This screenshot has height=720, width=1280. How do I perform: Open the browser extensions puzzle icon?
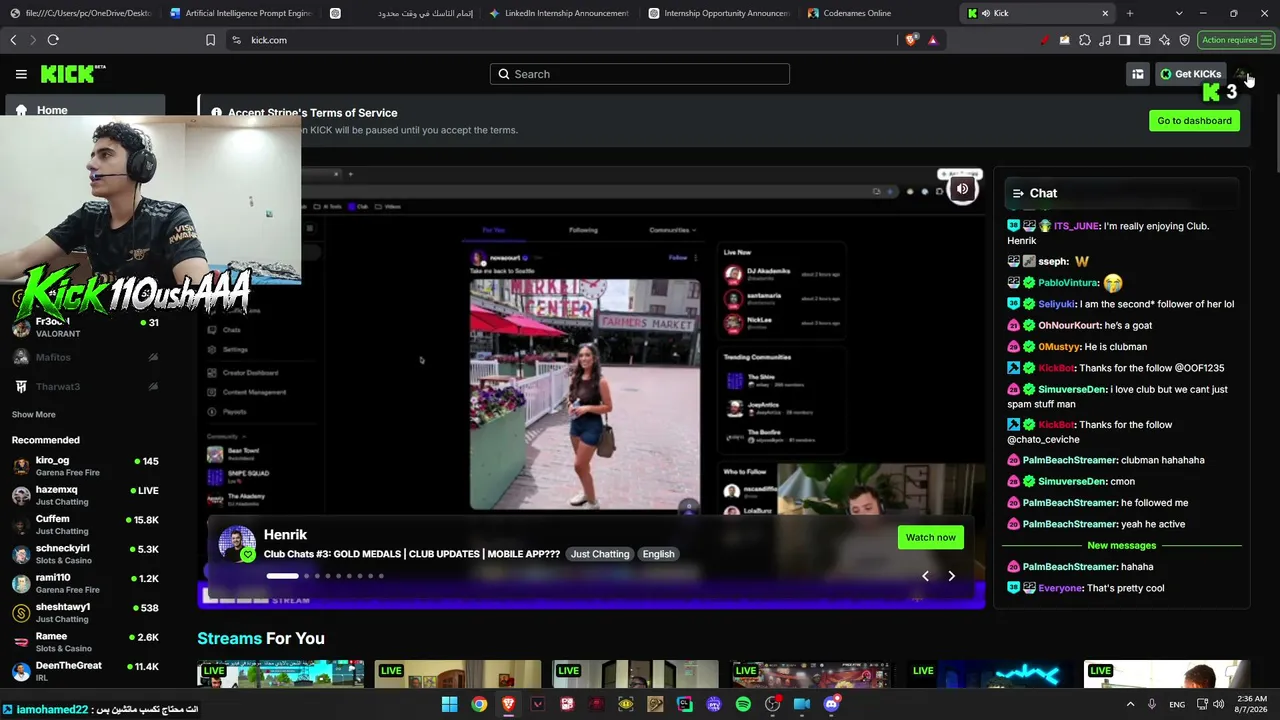click(1085, 40)
